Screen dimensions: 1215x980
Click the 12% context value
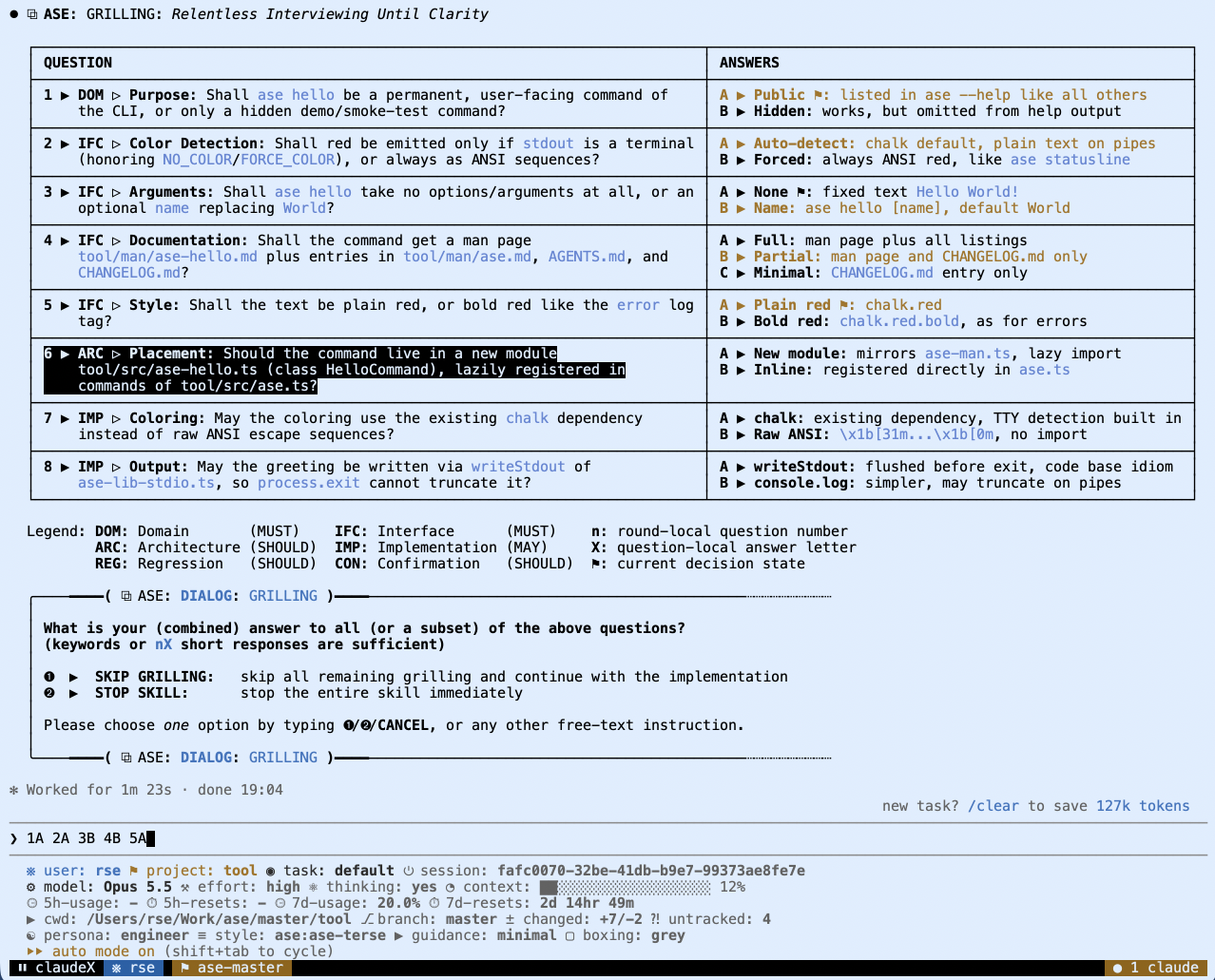pos(732,887)
